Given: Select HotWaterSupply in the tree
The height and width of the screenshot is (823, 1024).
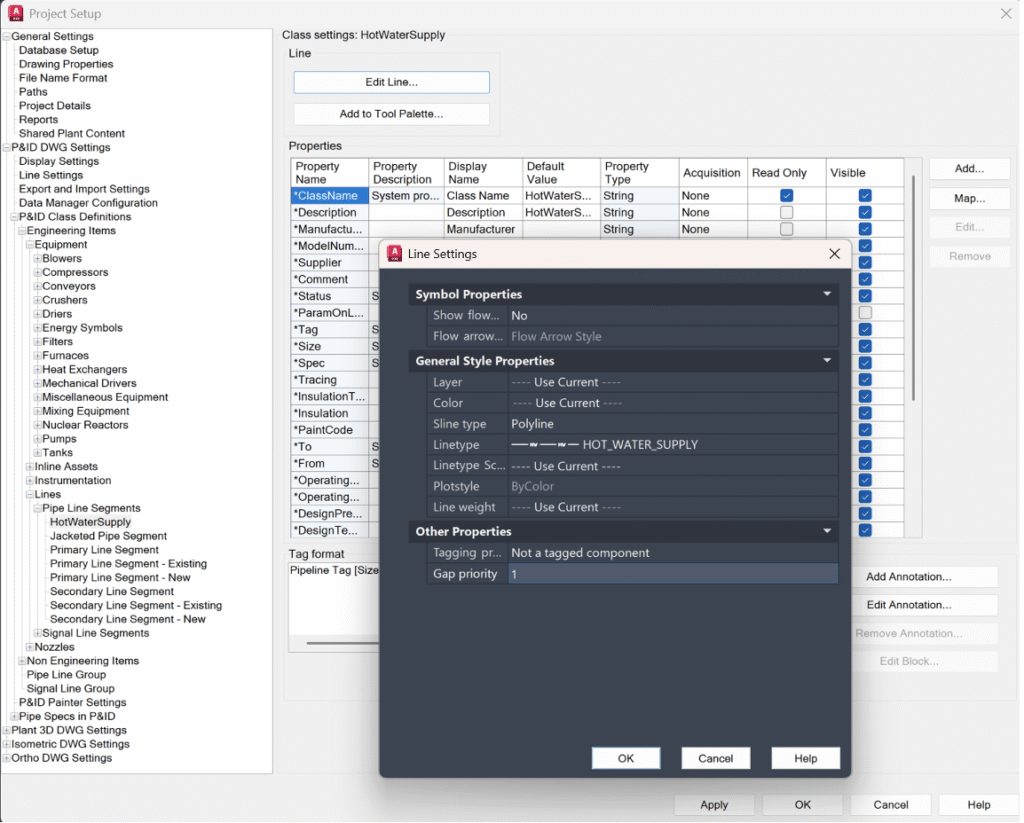Looking at the screenshot, I should coord(91,522).
